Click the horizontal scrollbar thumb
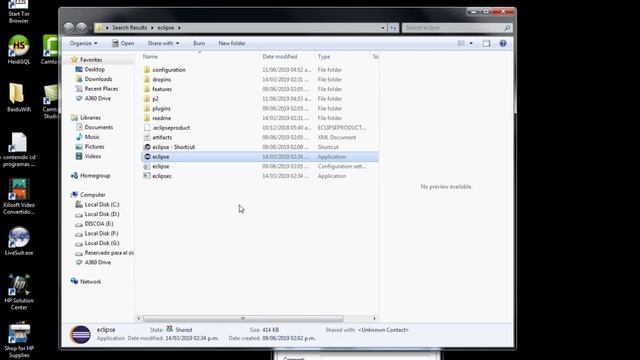This screenshot has width=640, height=360. (243, 318)
